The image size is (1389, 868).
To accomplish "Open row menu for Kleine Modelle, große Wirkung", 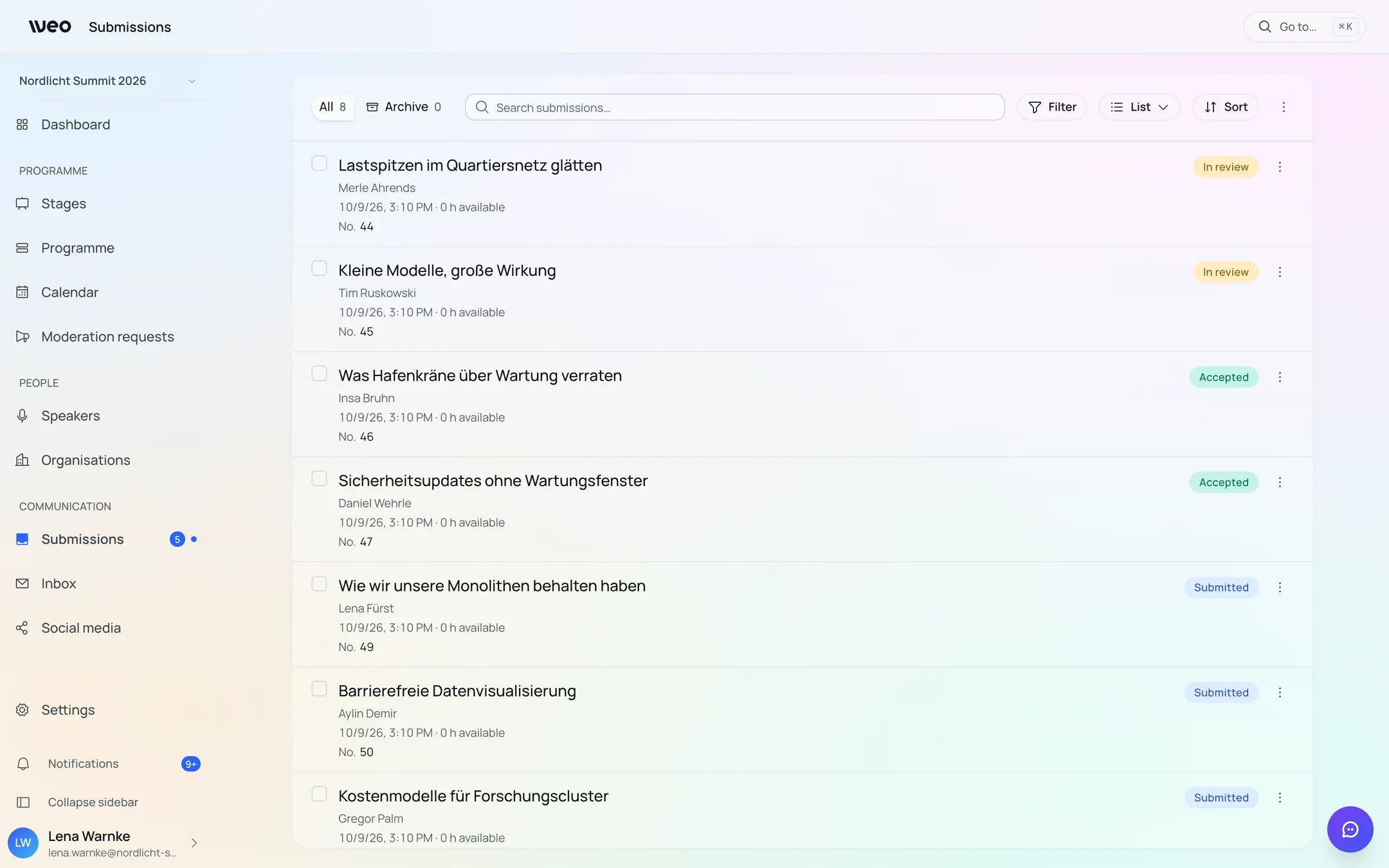I will click(1280, 272).
